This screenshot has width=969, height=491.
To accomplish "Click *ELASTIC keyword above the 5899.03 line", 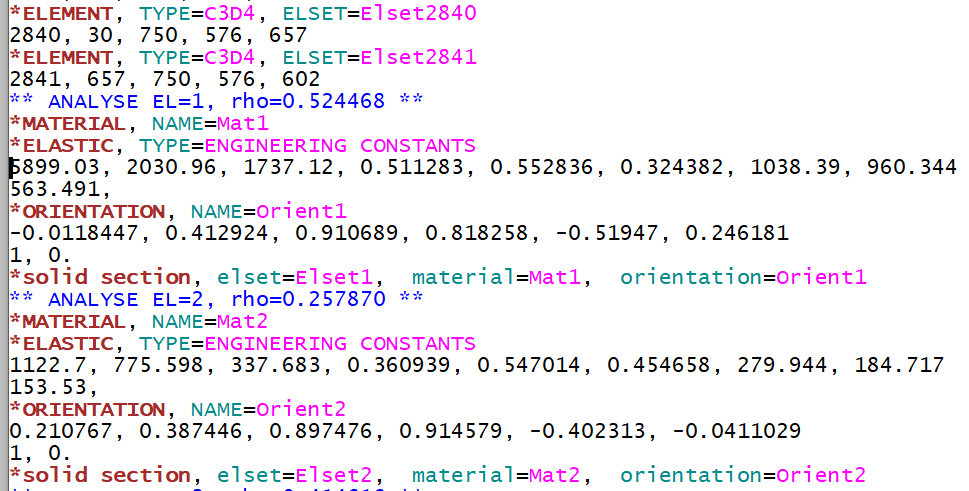I will coord(61,145).
